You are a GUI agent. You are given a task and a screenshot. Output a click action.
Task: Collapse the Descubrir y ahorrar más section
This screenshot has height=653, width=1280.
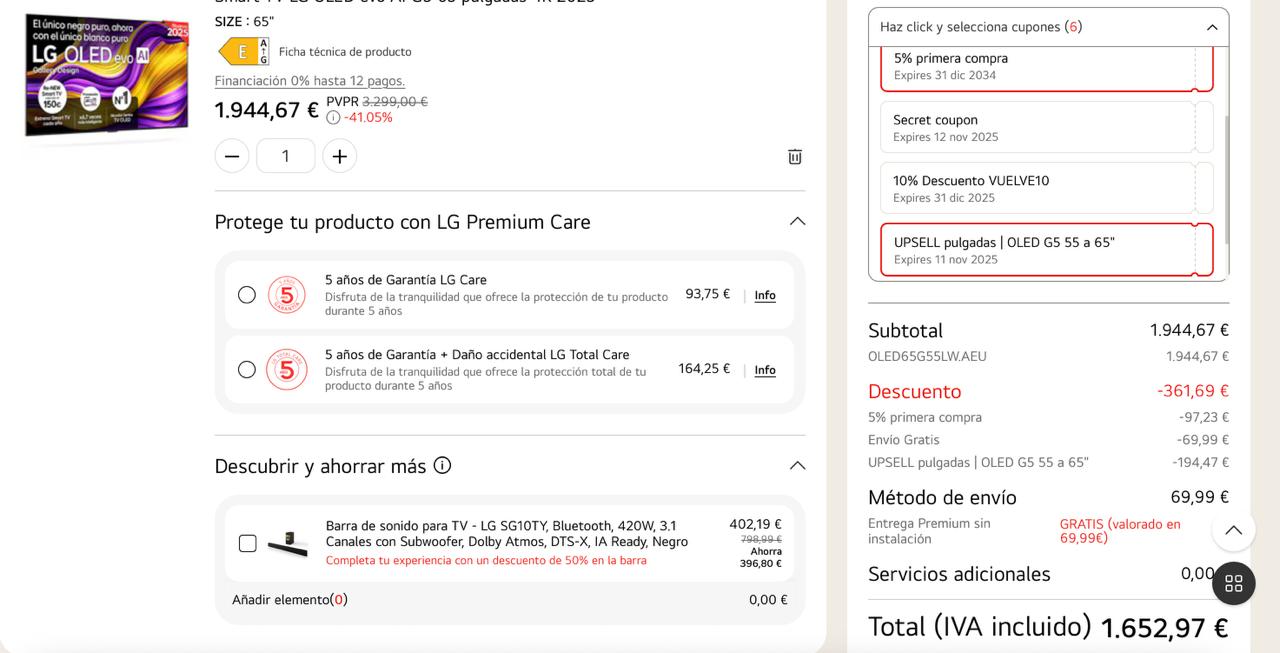click(797, 465)
